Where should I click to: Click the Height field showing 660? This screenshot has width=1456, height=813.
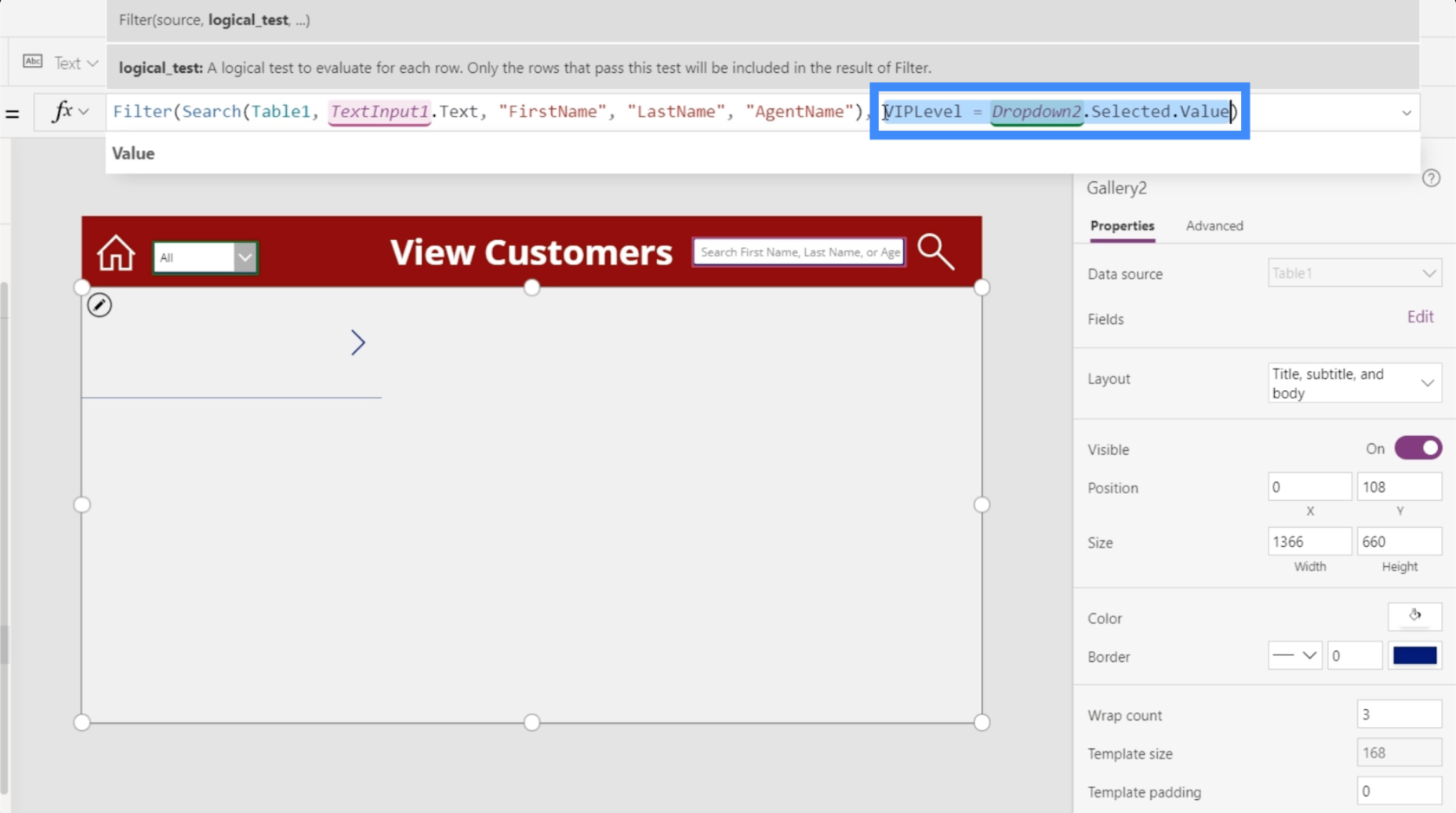coord(1399,542)
